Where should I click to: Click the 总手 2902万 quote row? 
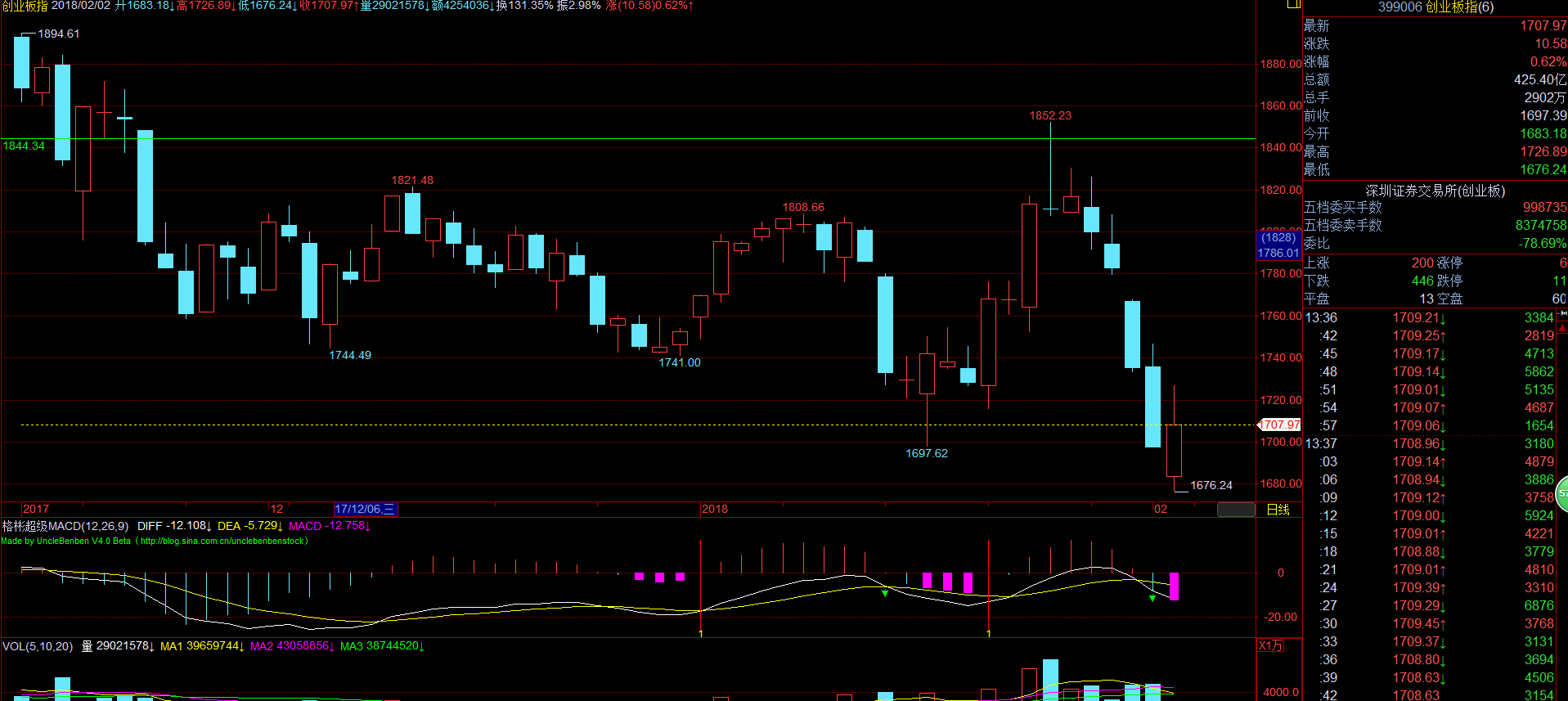pos(1435,98)
